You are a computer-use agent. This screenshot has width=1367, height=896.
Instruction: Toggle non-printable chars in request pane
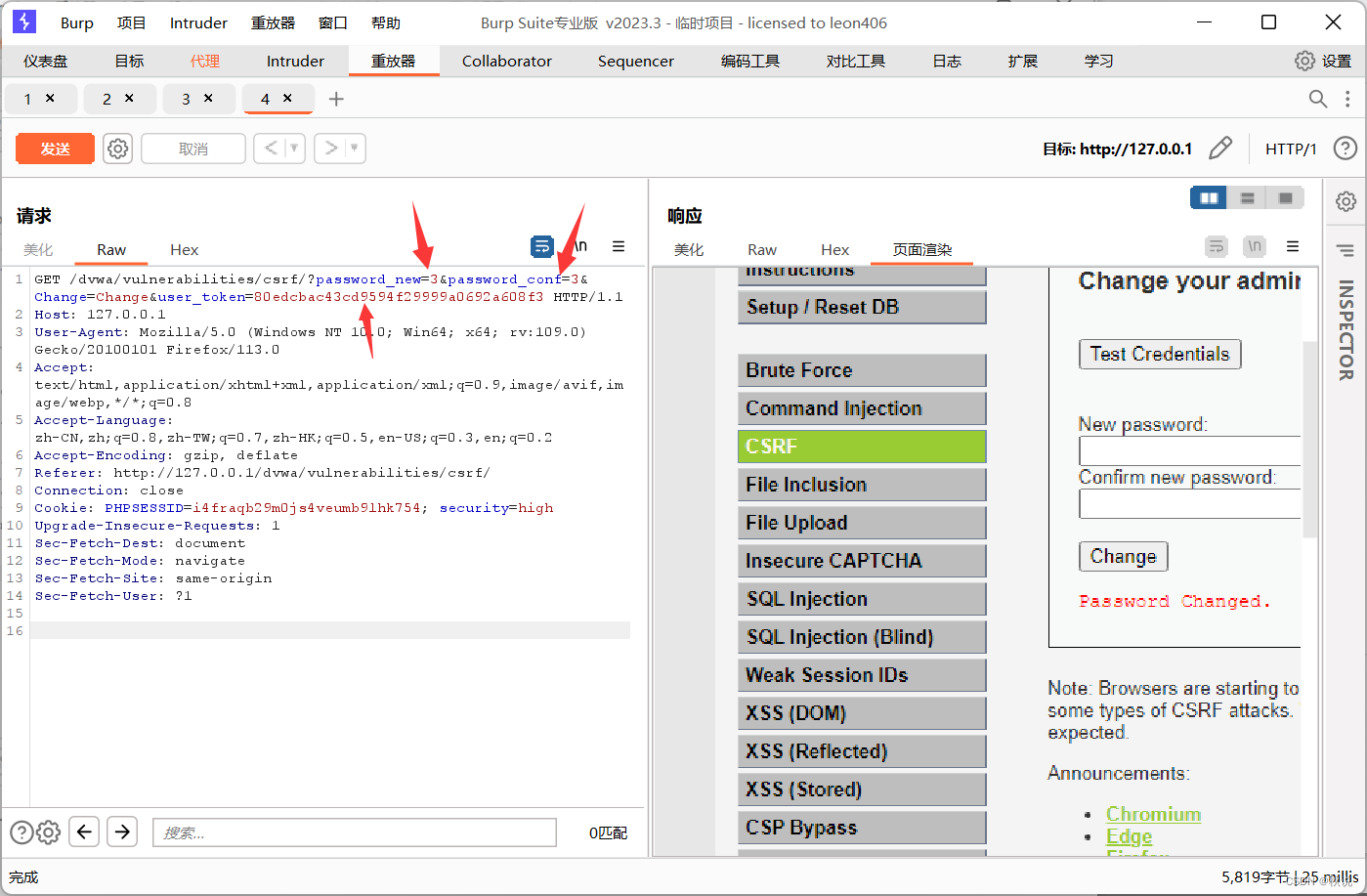[579, 246]
